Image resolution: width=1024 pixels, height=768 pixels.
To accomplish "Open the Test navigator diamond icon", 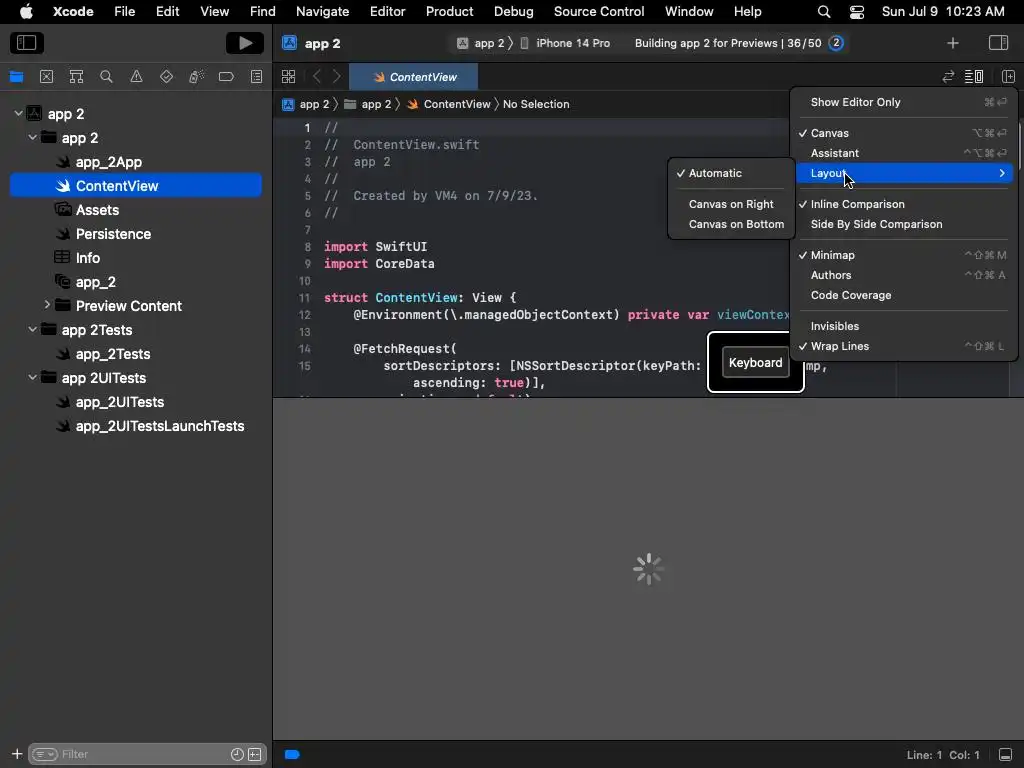I will pos(167,77).
